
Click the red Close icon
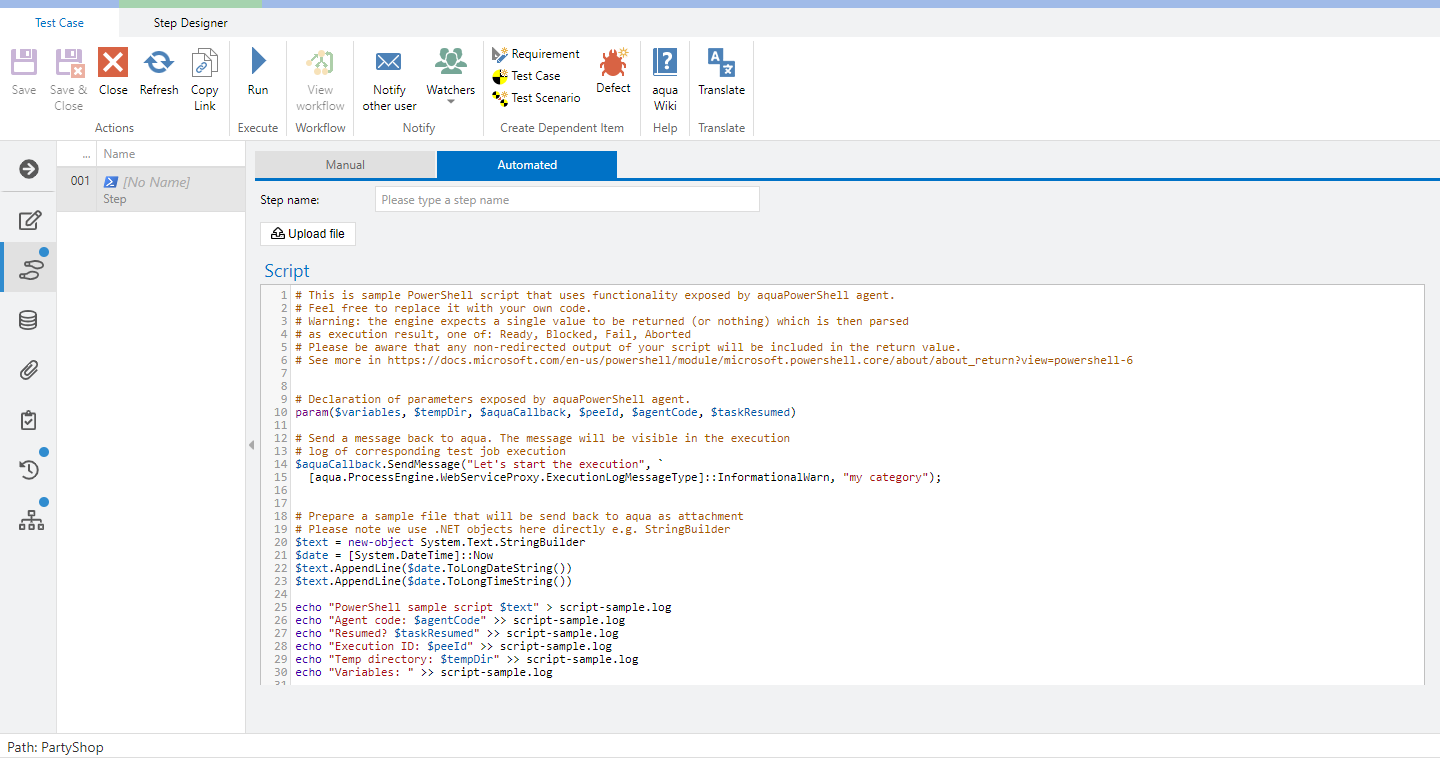tap(113, 63)
